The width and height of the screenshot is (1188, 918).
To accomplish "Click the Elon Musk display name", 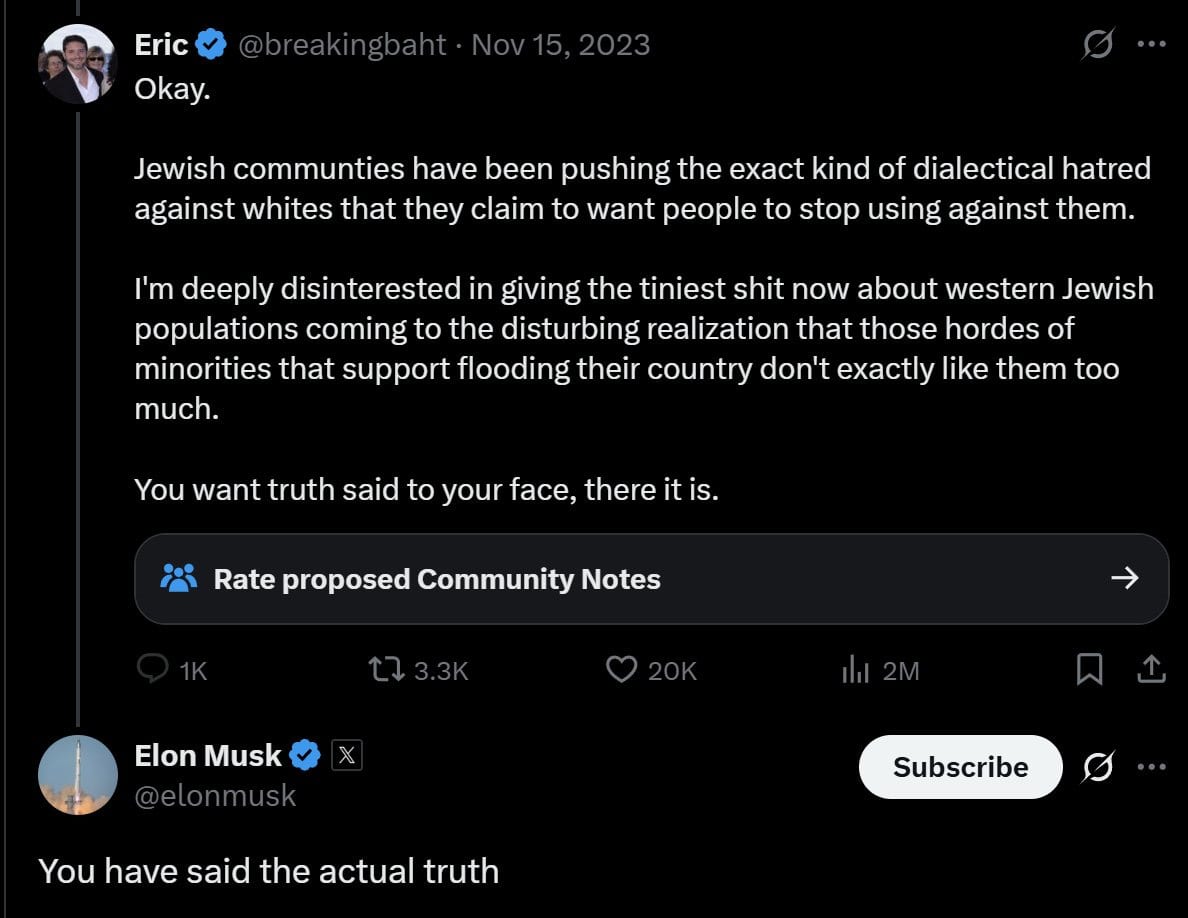I will click(x=208, y=755).
